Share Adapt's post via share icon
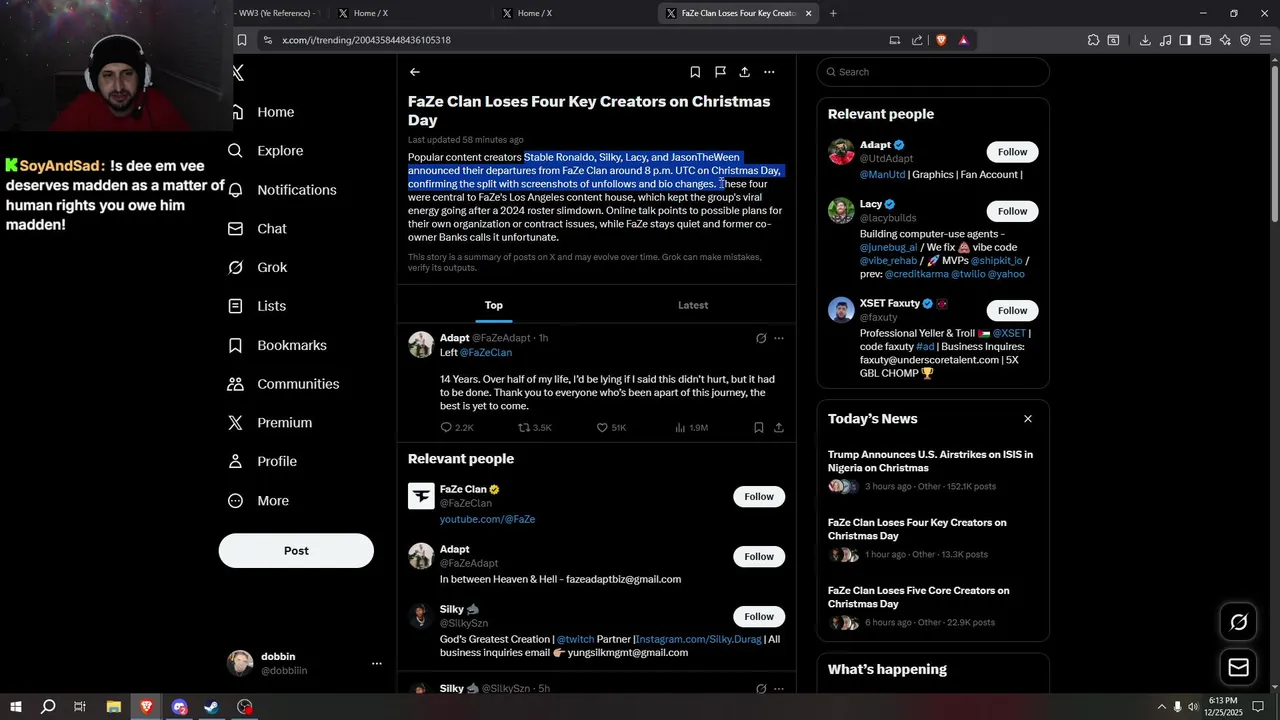Viewport: 1280px width, 720px height. point(779,428)
